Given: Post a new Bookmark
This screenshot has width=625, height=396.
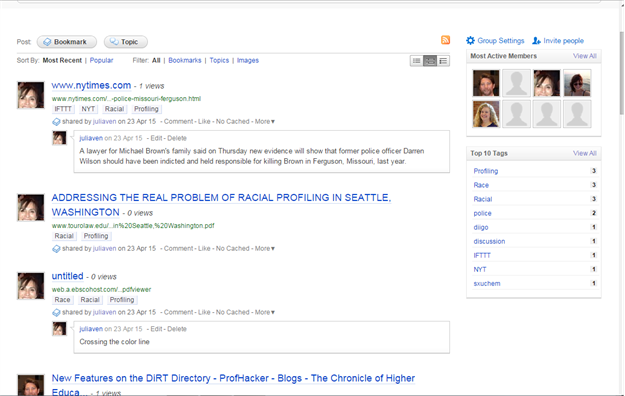Looking at the screenshot, I should click(67, 42).
